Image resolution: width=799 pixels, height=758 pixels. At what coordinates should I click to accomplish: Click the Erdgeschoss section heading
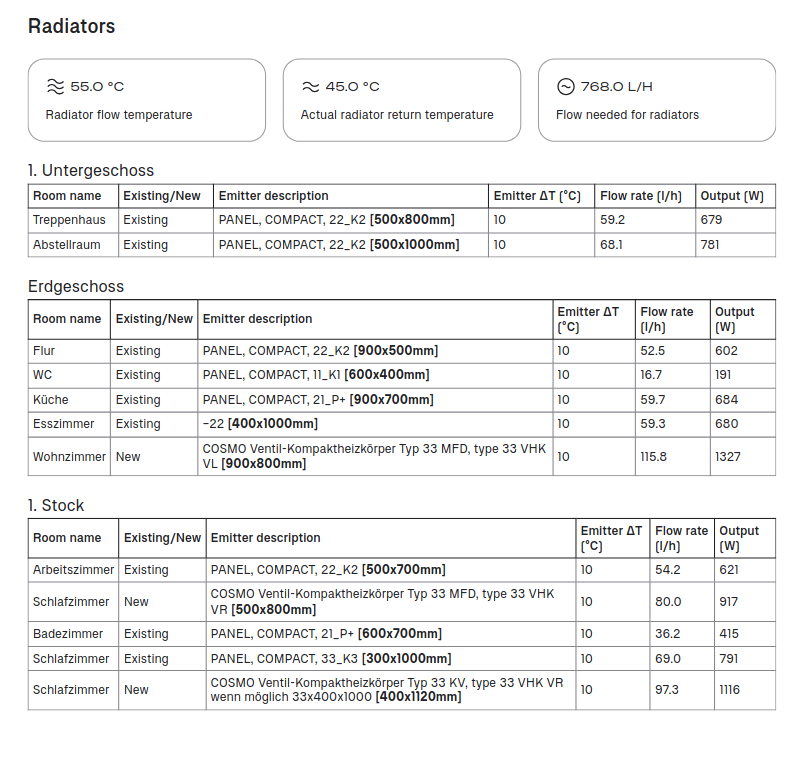click(x=76, y=286)
